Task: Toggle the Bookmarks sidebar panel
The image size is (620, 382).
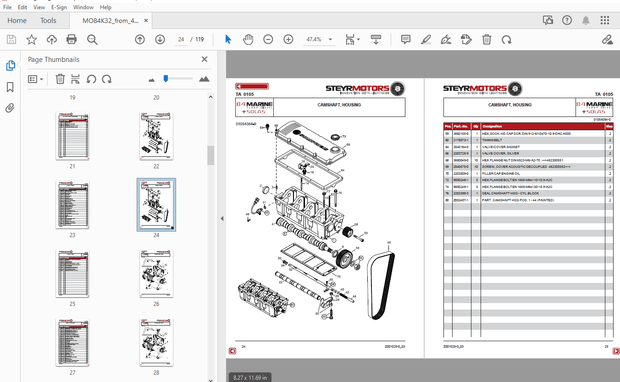Action: [10, 87]
